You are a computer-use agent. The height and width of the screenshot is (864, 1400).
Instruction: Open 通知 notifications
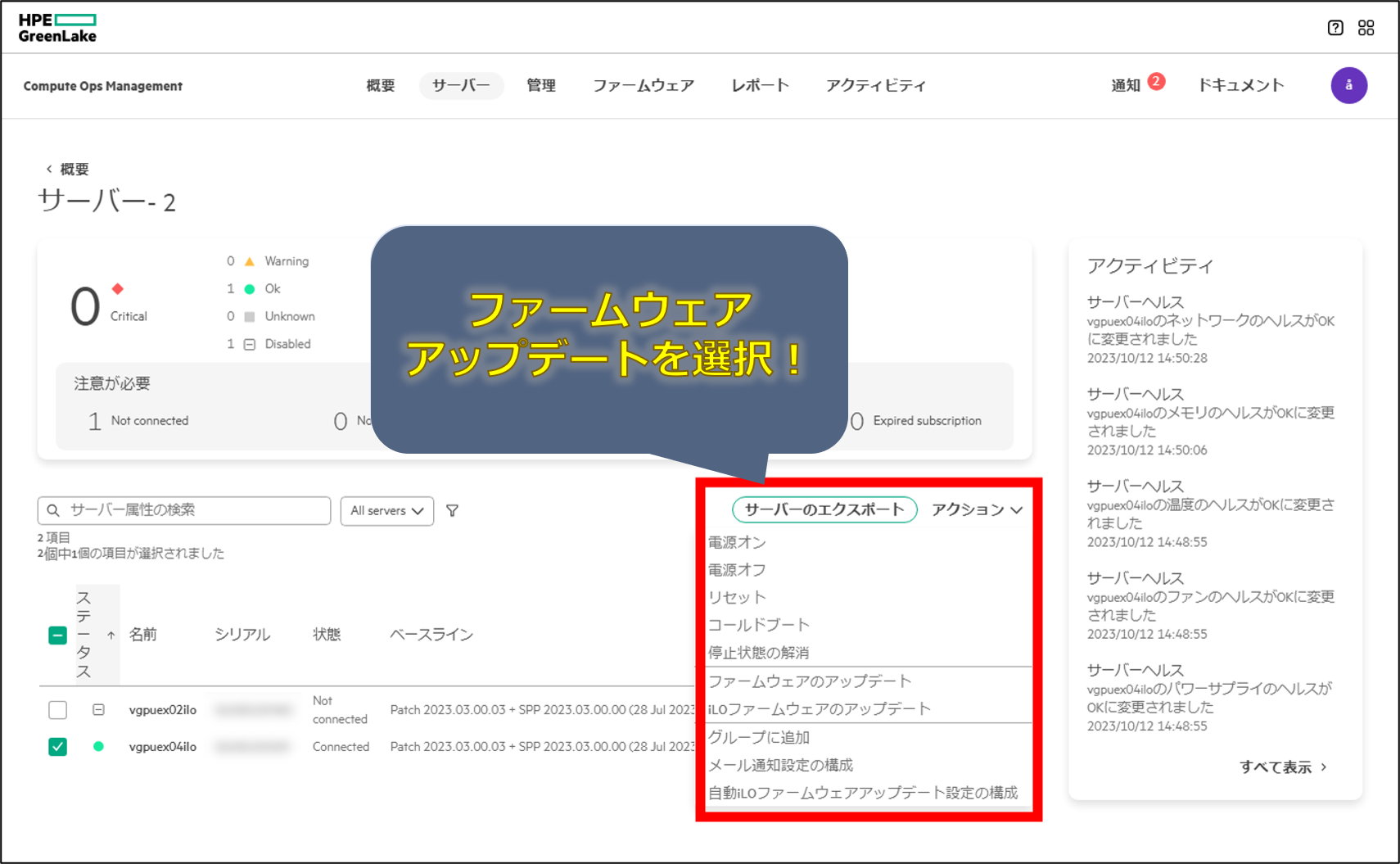coord(1126,85)
